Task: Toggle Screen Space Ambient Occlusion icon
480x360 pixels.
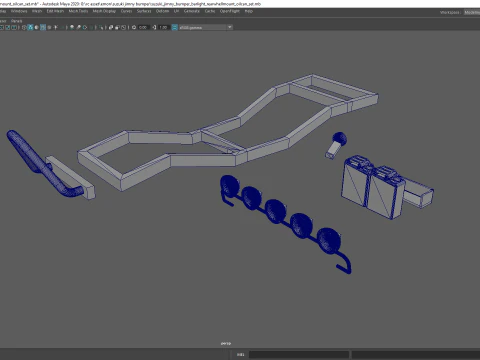Action: [72, 27]
